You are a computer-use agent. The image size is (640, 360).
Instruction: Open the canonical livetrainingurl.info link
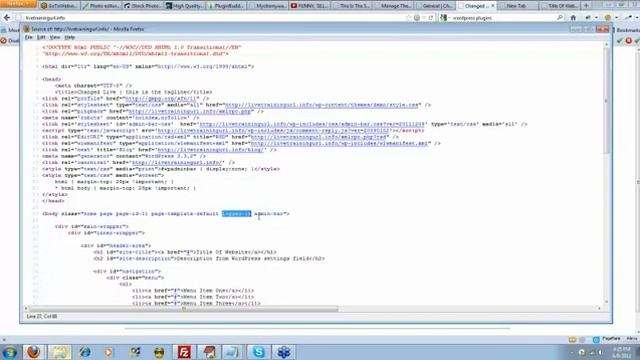177,162
